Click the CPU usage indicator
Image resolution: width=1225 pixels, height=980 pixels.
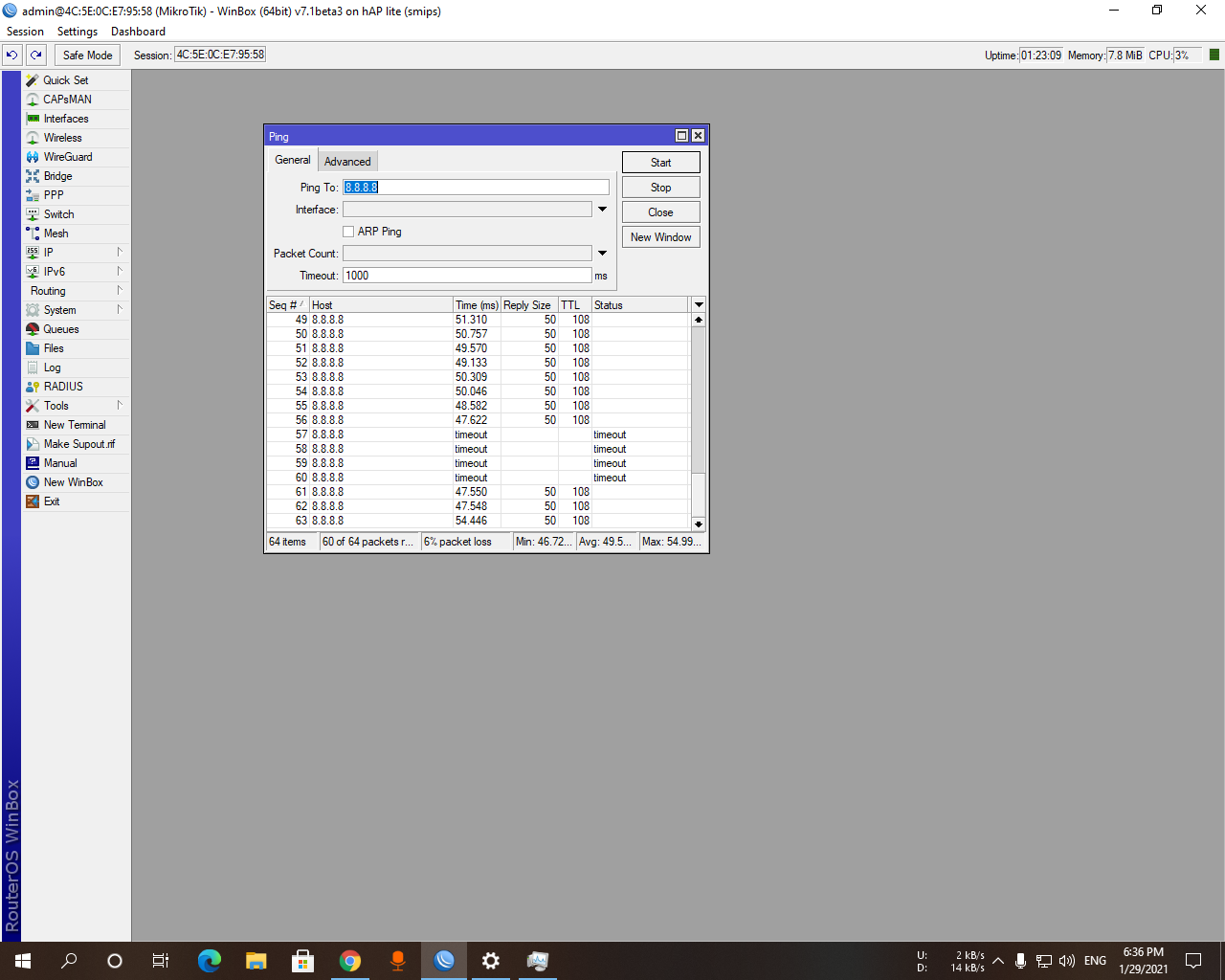1182,55
